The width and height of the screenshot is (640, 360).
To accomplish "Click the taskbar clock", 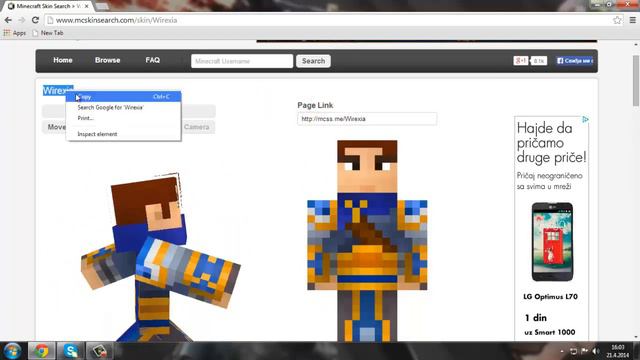I will 618,351.
